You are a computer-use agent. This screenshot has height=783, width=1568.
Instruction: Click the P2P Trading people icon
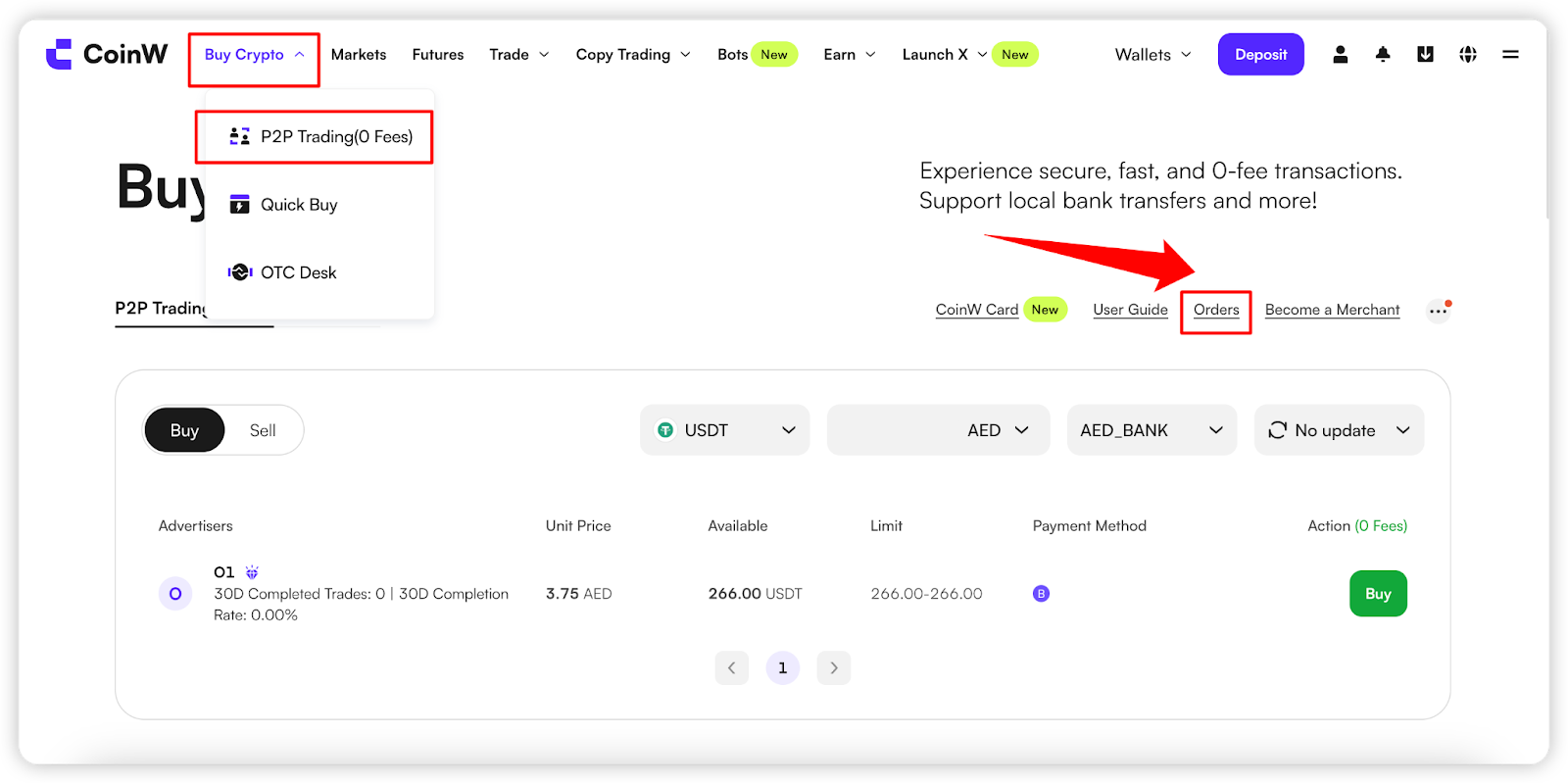[x=239, y=136]
